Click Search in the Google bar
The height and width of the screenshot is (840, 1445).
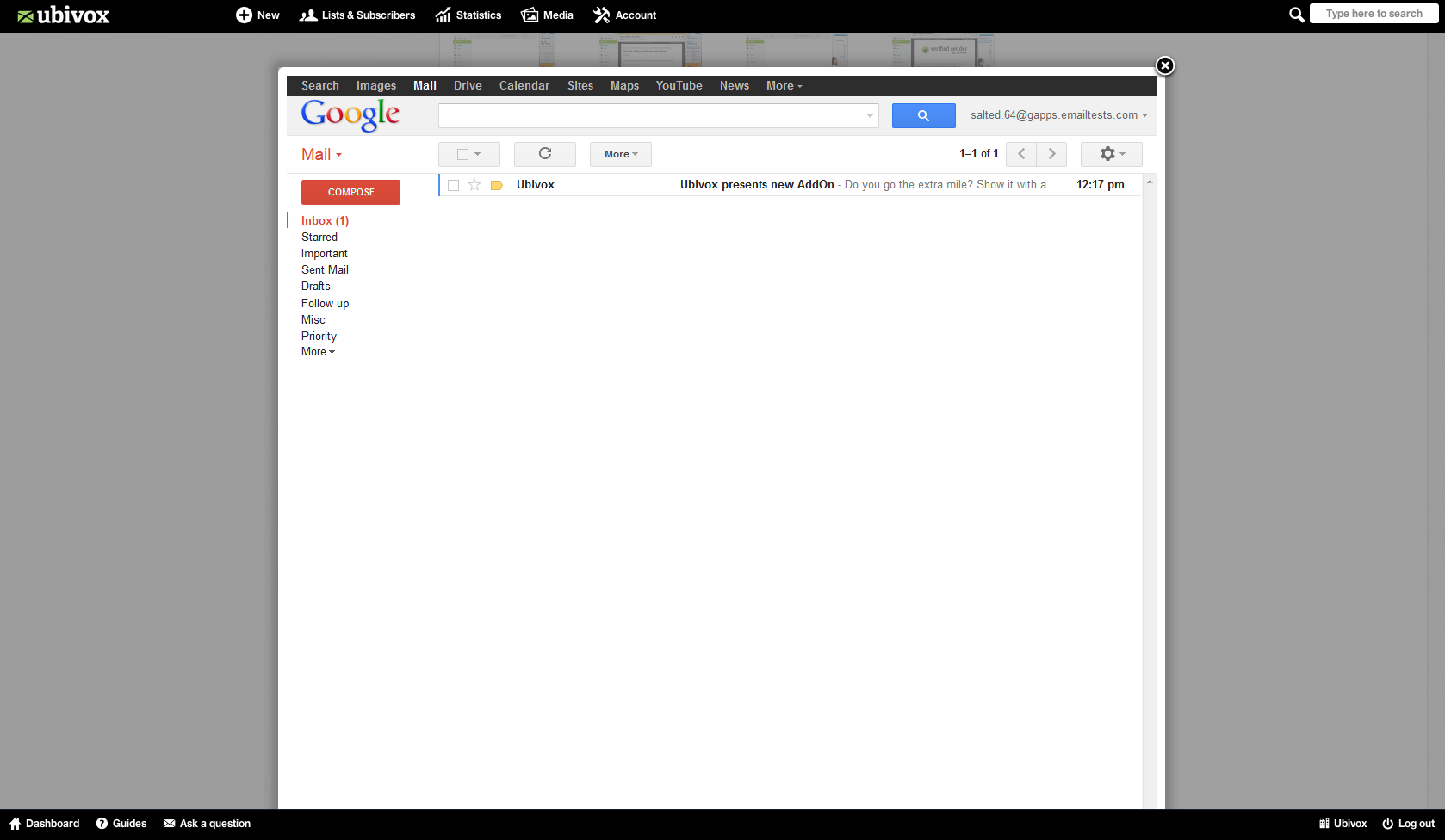pos(320,86)
